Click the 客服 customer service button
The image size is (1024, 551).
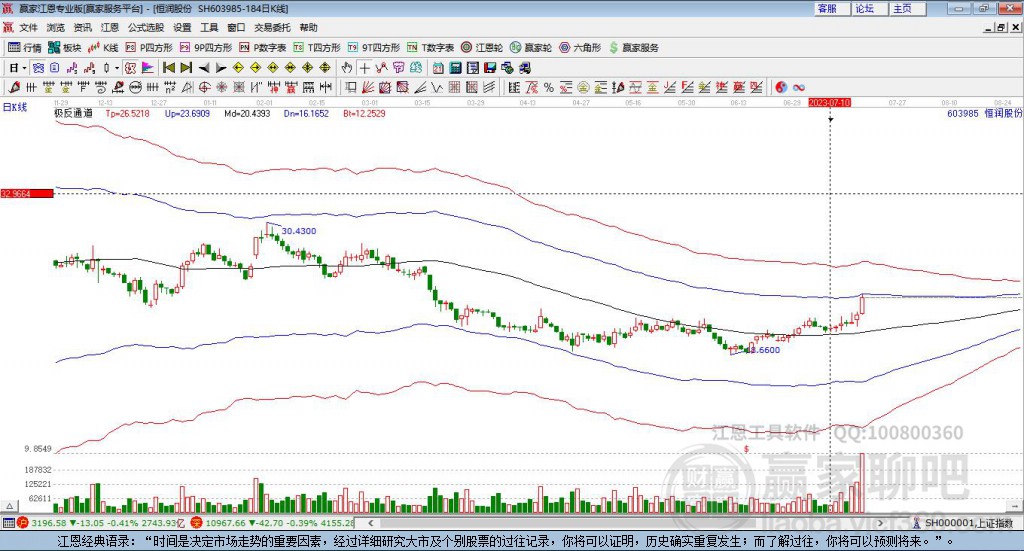[x=827, y=8]
